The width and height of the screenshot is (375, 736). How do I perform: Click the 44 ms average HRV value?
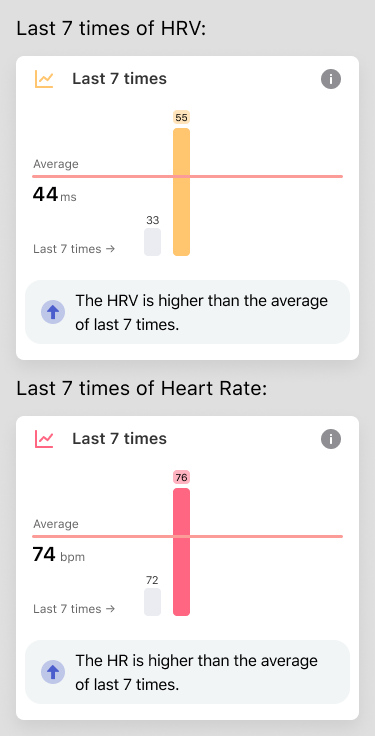click(54, 194)
